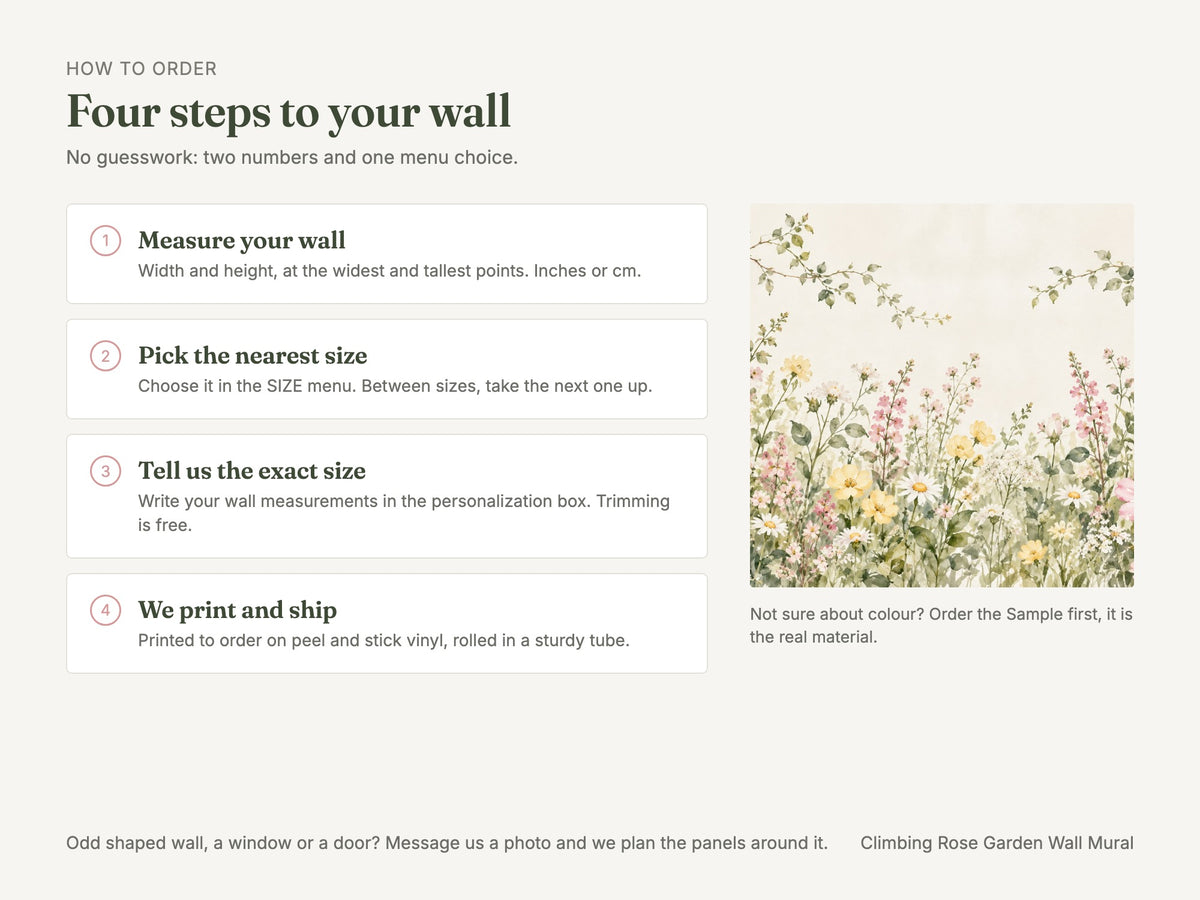The width and height of the screenshot is (1200, 900).
Task: Click the step 3 circled number icon
Action: click(105, 471)
